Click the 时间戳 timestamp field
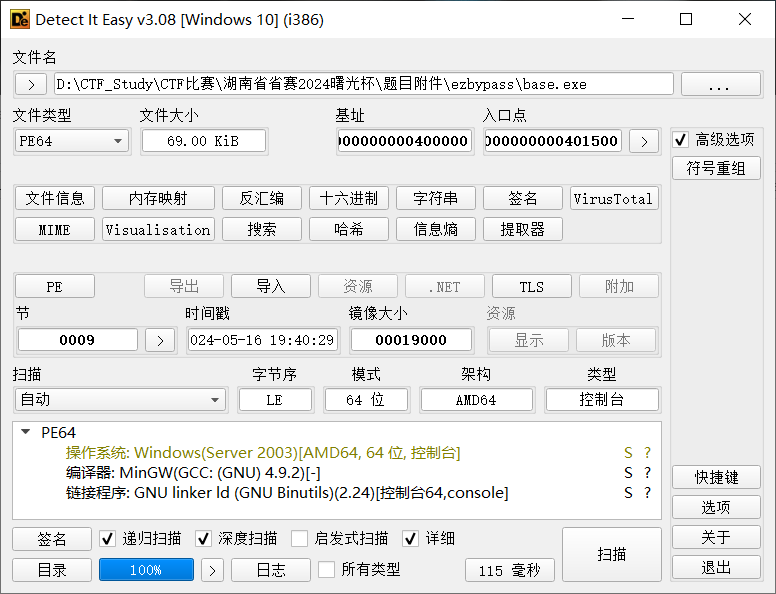 pyautogui.click(x=262, y=341)
